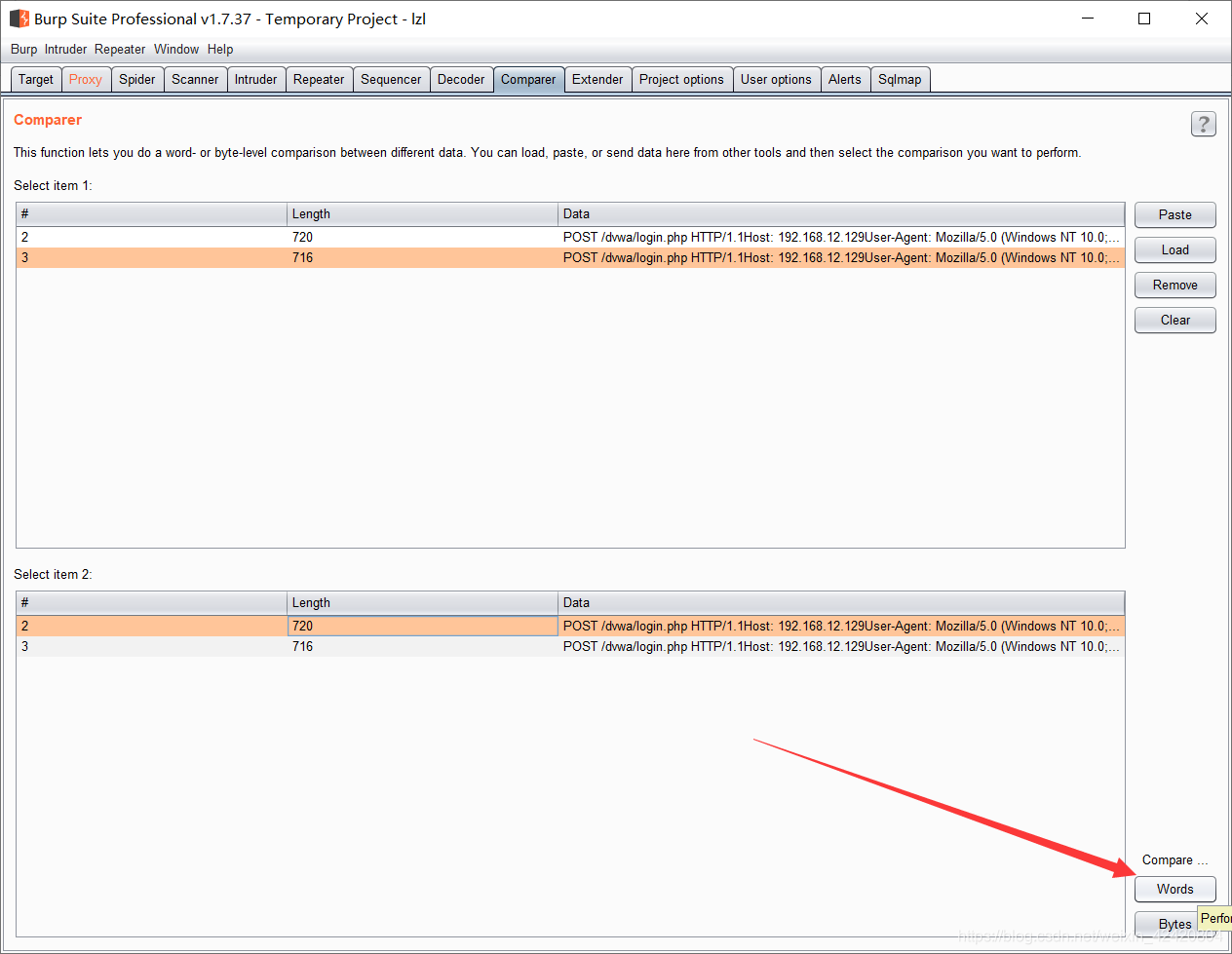The width and height of the screenshot is (1232, 954).
Task: Open the Burp menu
Action: (x=23, y=49)
